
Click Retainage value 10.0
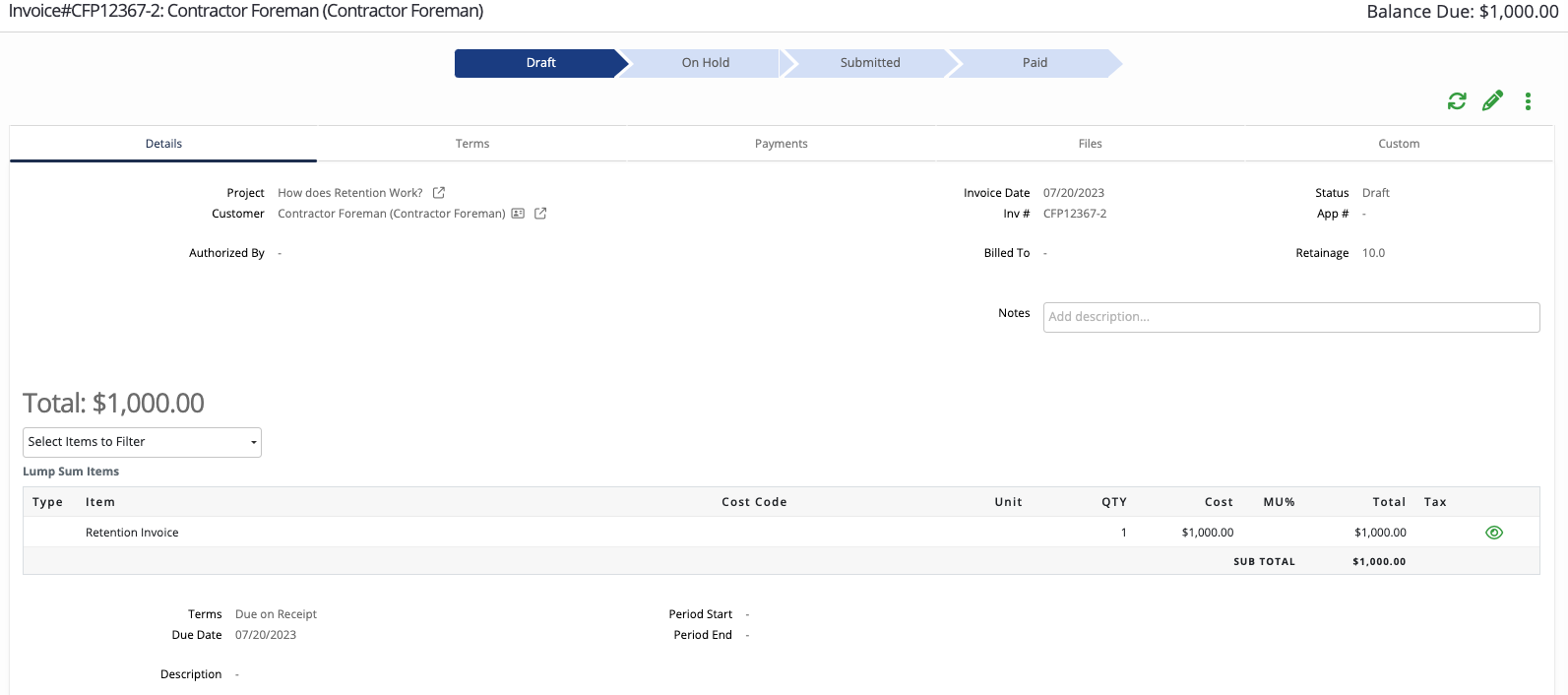[x=1373, y=253]
